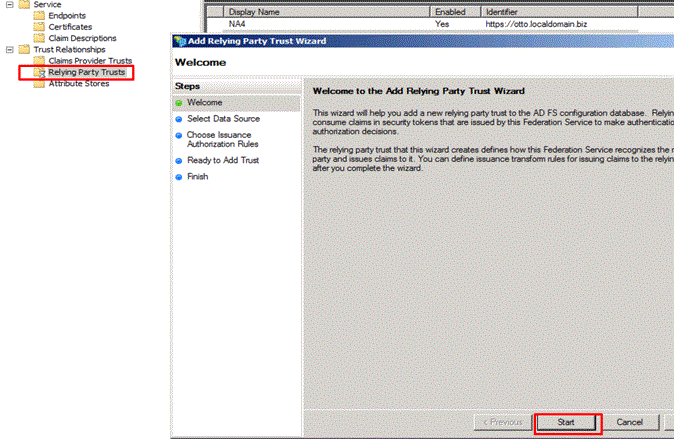Select the NA4 relying party row

[240, 24]
